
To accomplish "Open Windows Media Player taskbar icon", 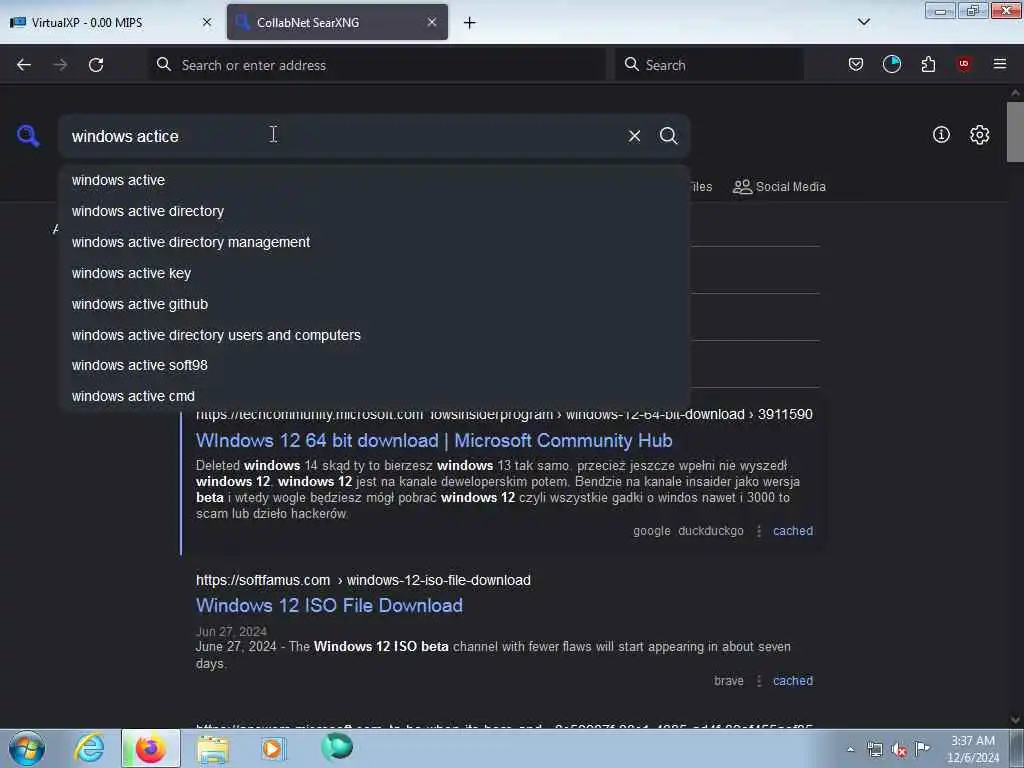I will [273, 748].
